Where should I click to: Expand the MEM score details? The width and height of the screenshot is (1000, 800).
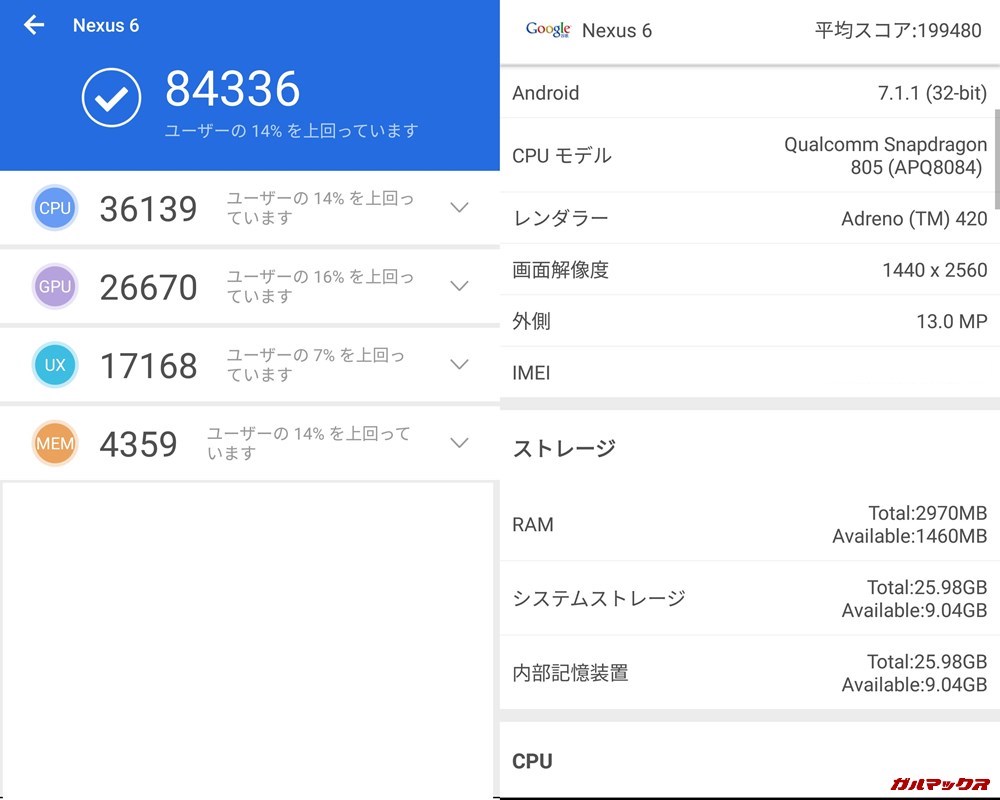459,443
